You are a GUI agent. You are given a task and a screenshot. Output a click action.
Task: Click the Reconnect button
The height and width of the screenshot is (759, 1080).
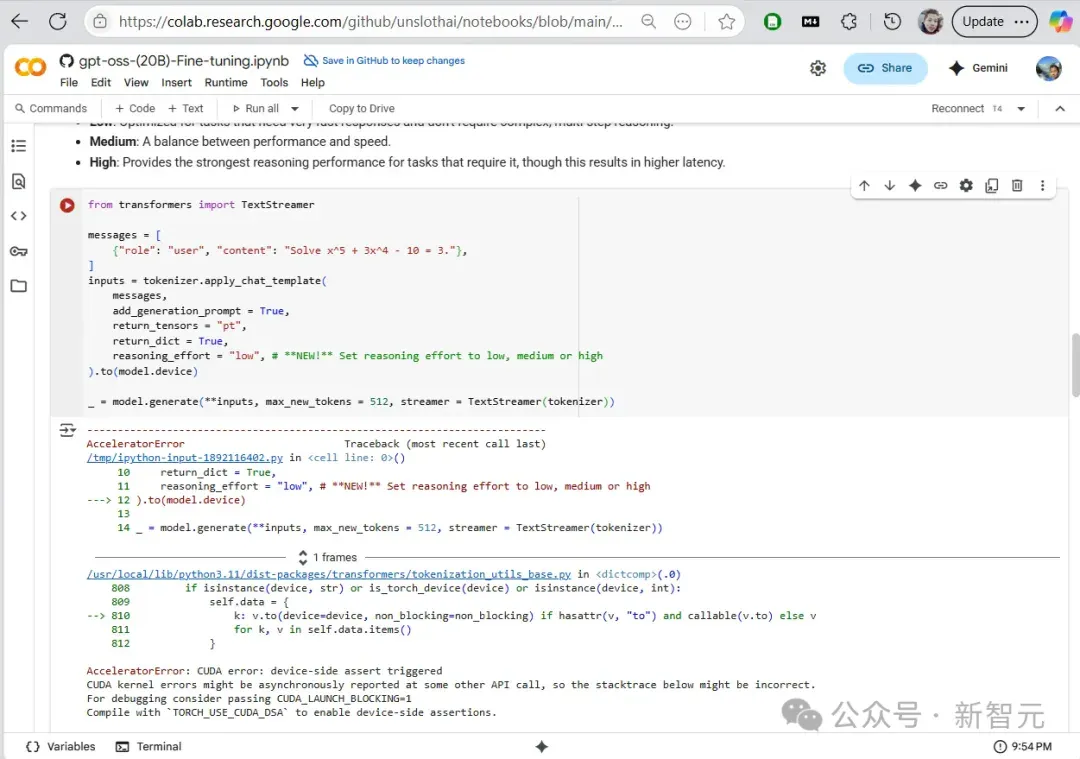click(957, 108)
